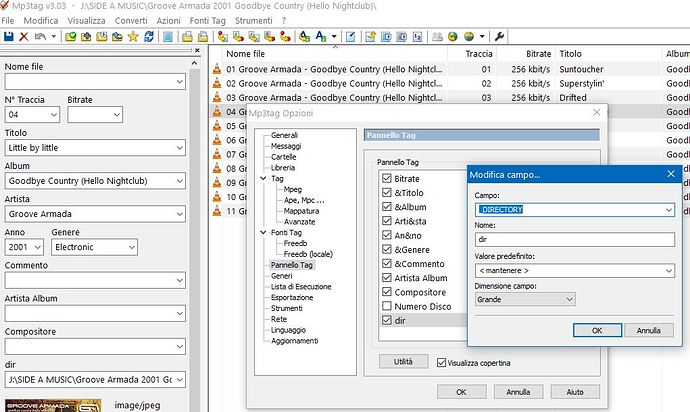Open the N° Traccia dropdown showing 04
The image size is (690, 412).
click(54, 114)
